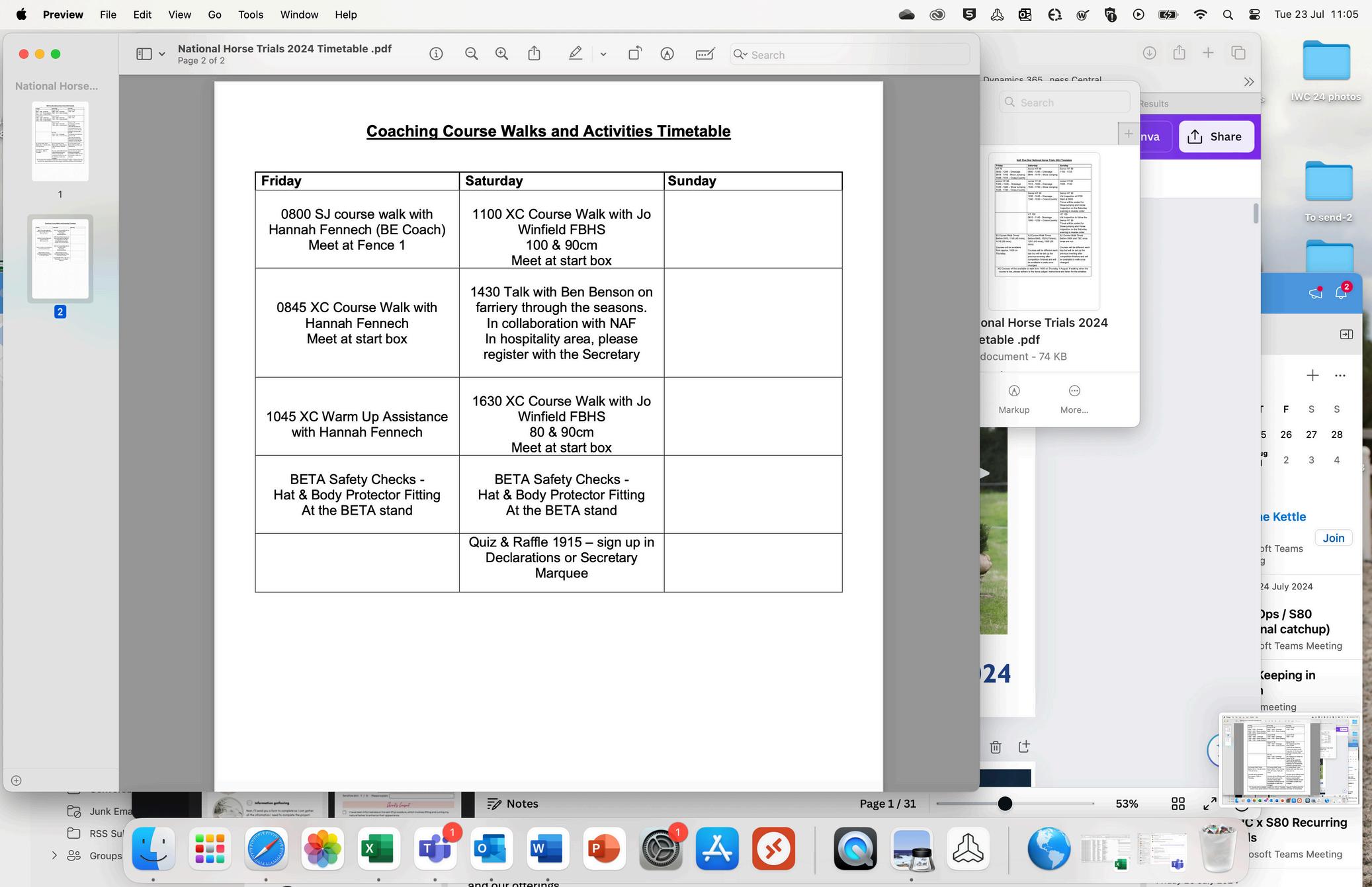Zoom in the PDF page
Viewport: 1372px width, 887px height.
coord(502,54)
